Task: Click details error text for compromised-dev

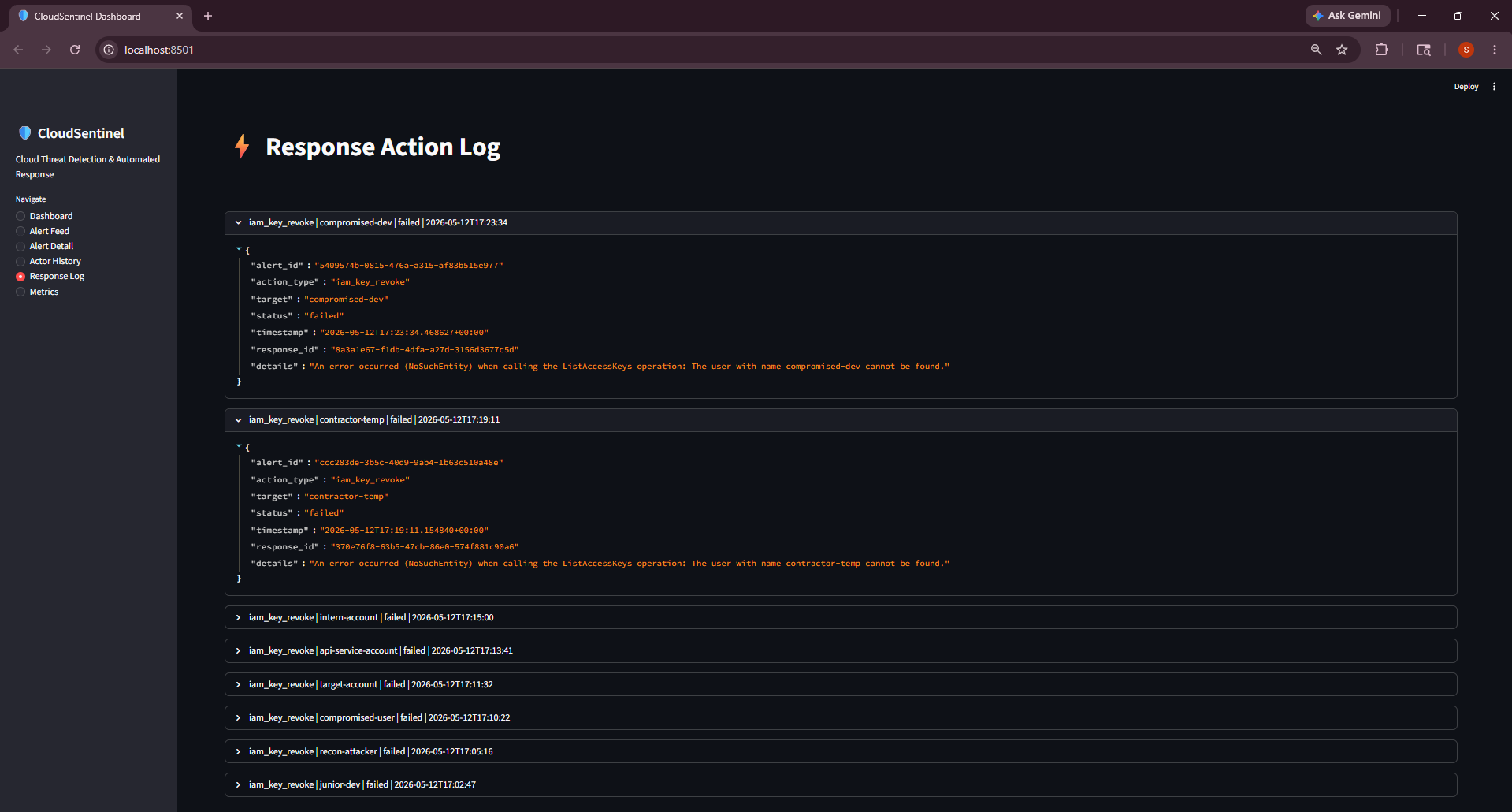Action: point(630,367)
